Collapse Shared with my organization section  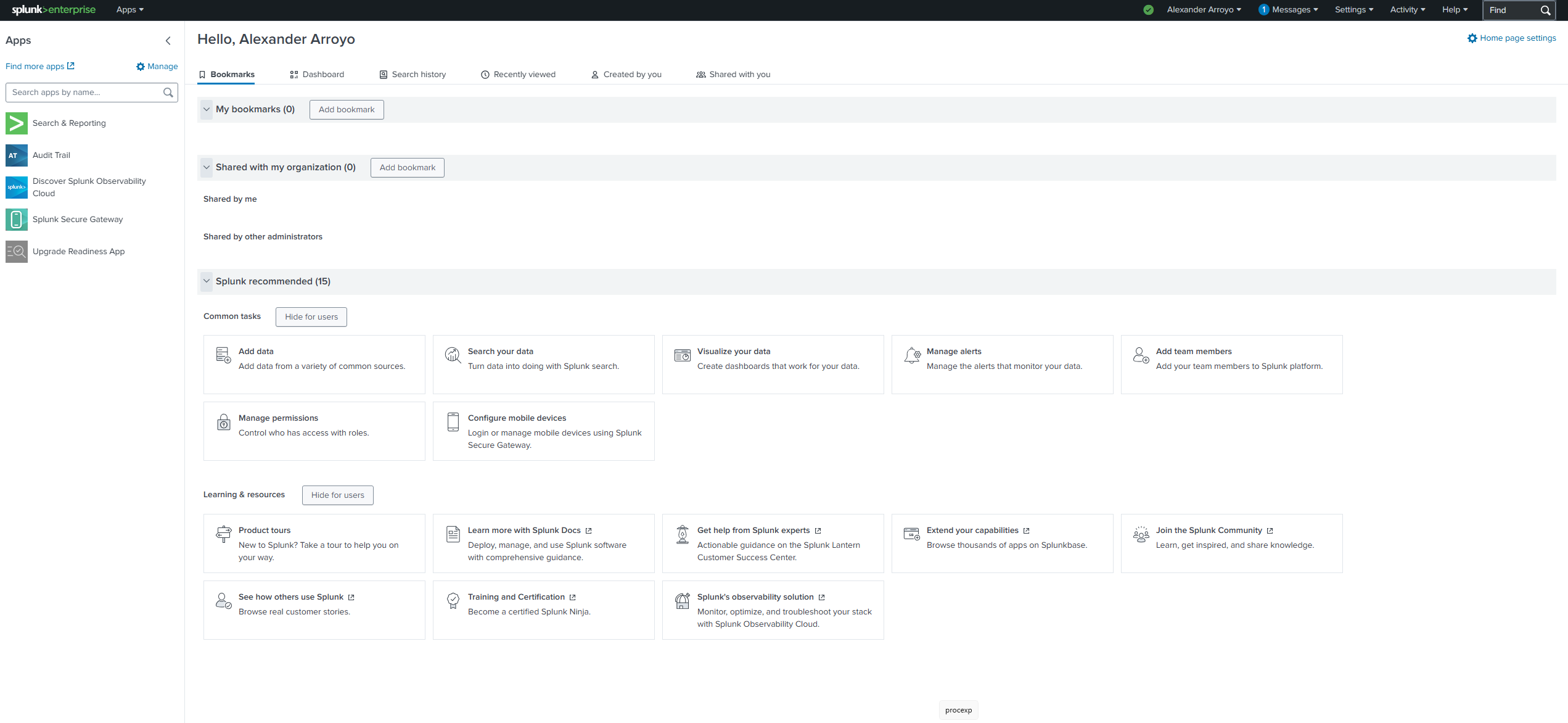(x=207, y=168)
